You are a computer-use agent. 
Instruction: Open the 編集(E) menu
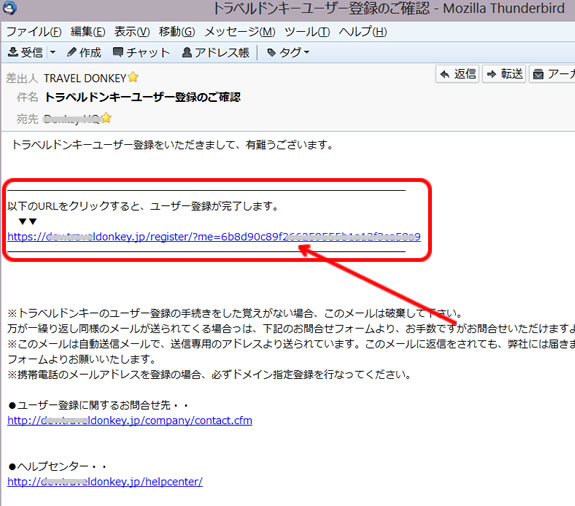88,32
